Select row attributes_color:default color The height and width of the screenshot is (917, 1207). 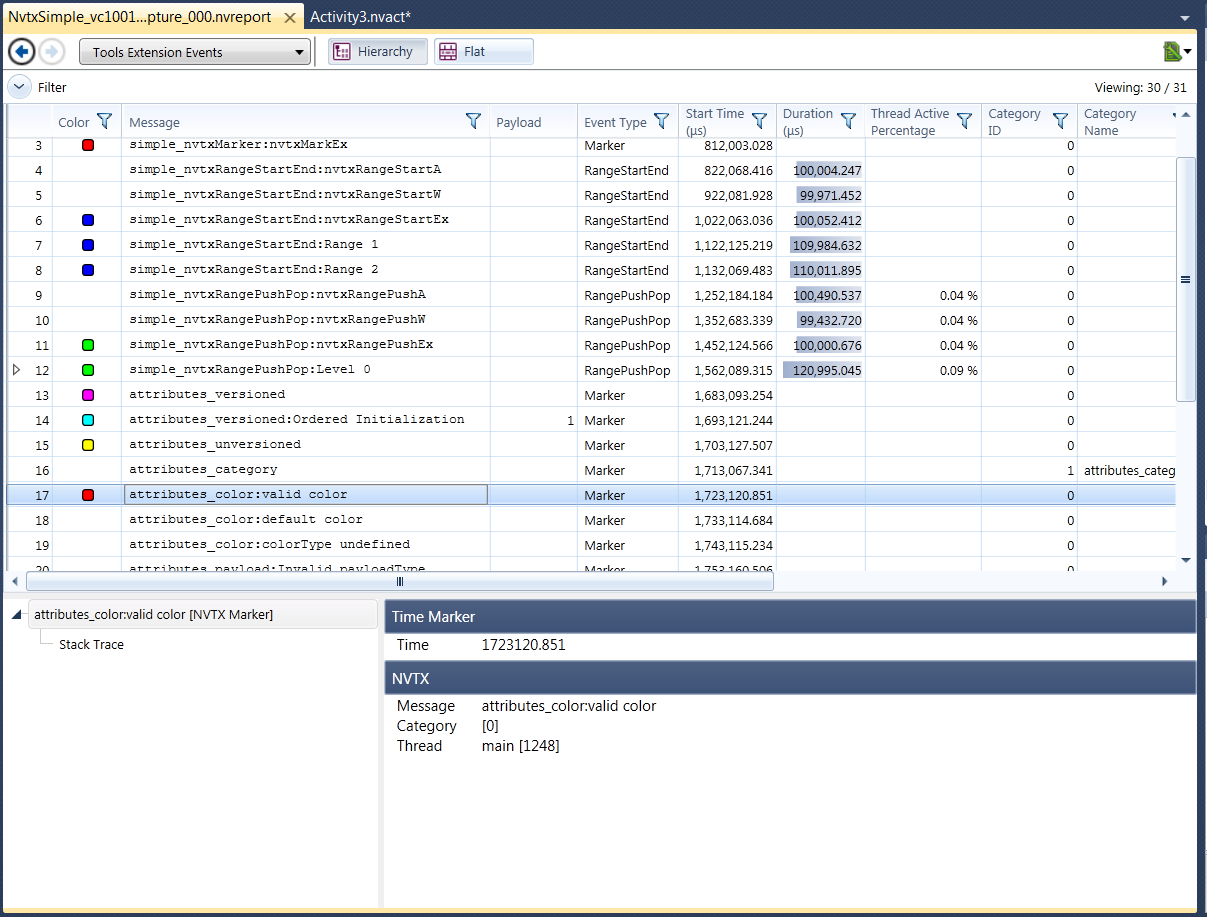click(x=591, y=520)
